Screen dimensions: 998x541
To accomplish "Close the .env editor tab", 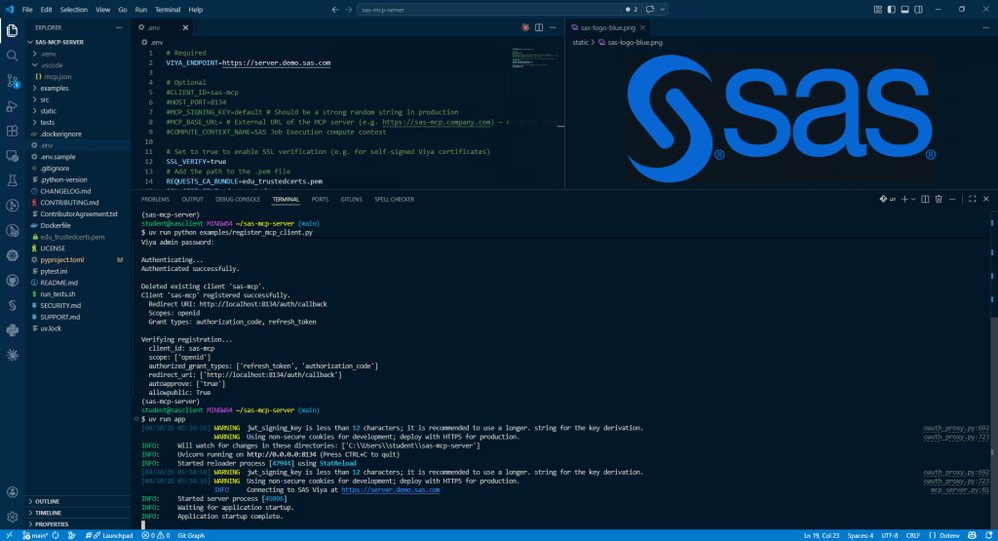I will [185, 27].
